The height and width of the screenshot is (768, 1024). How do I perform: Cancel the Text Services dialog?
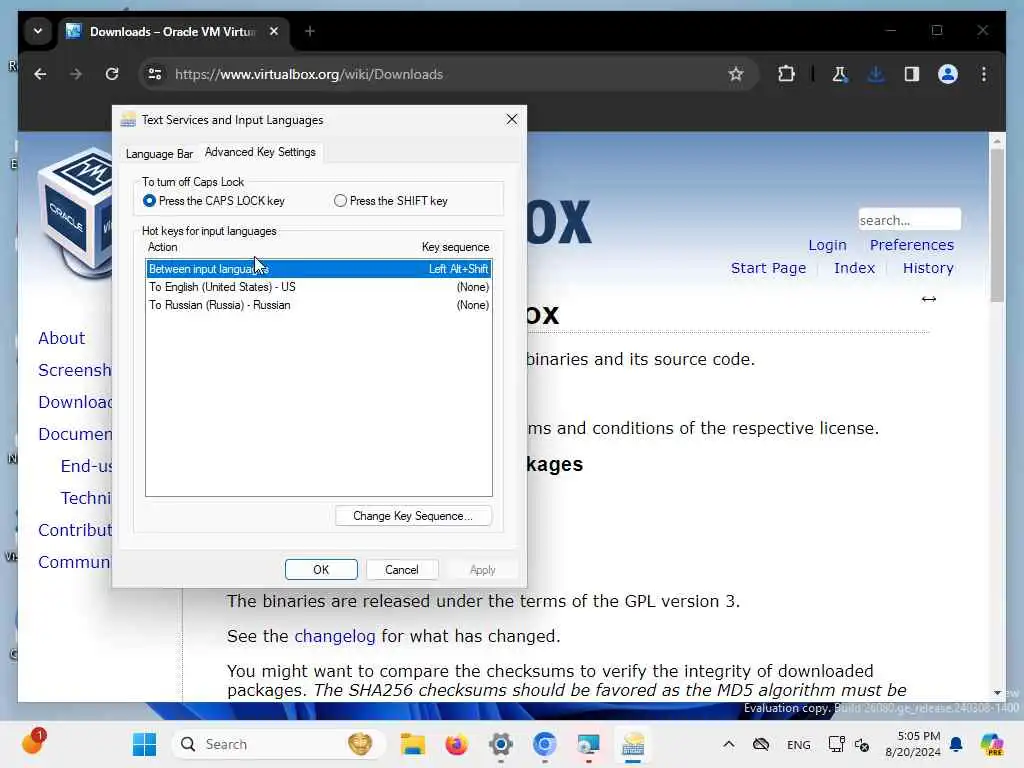pos(402,569)
